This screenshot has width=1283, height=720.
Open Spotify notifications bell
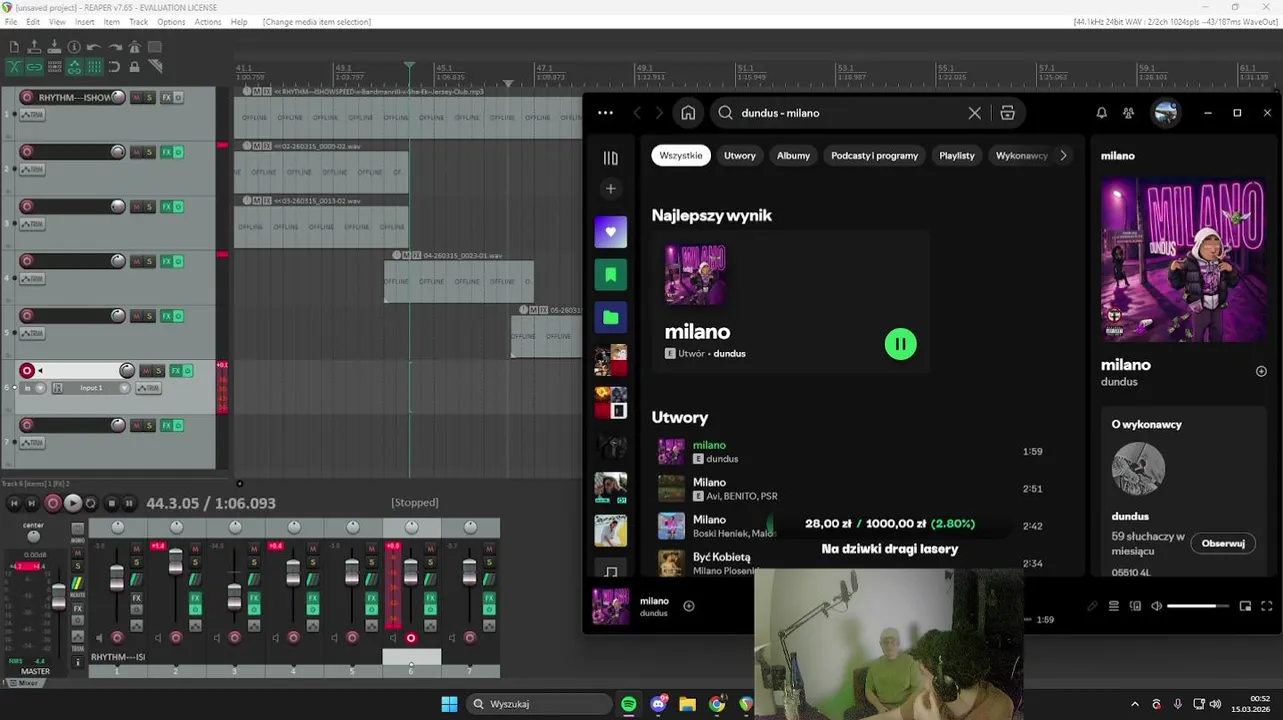pyautogui.click(x=1101, y=113)
